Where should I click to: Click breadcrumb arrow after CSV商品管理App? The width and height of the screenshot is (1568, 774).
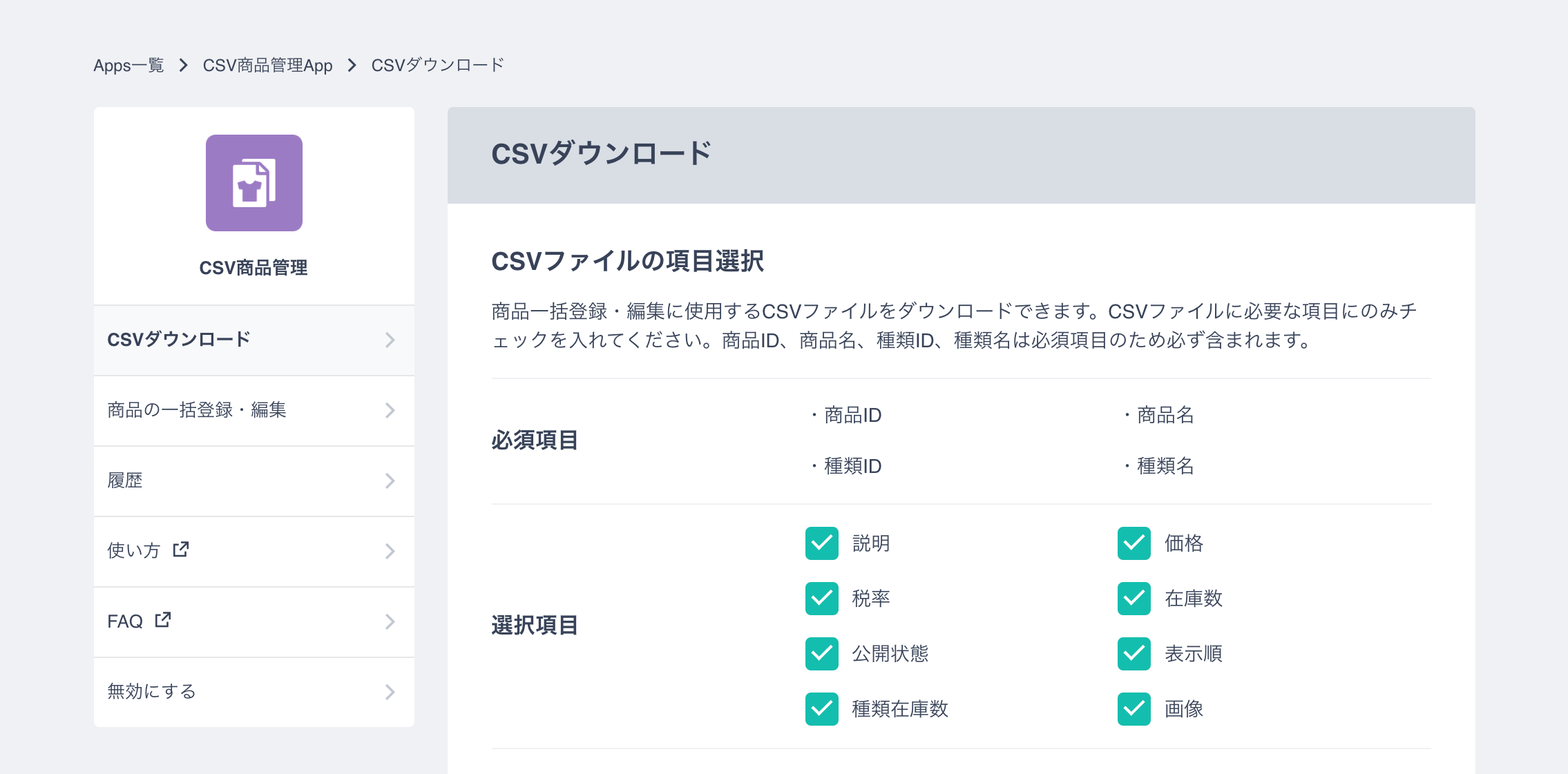pos(352,66)
